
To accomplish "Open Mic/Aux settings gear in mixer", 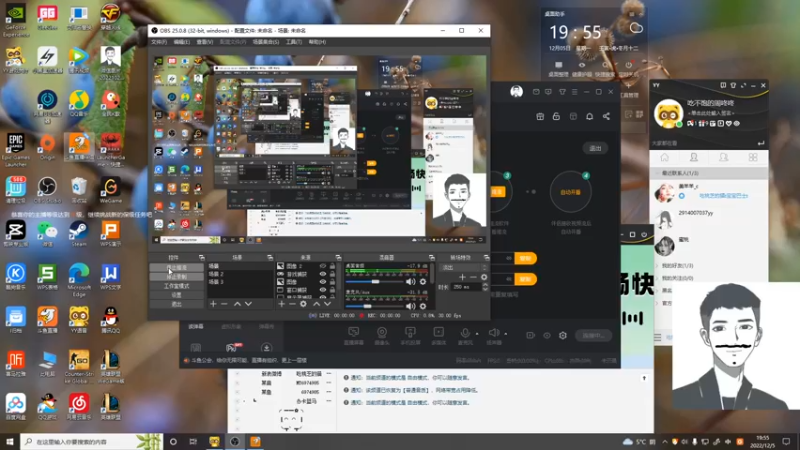I will point(423,306).
